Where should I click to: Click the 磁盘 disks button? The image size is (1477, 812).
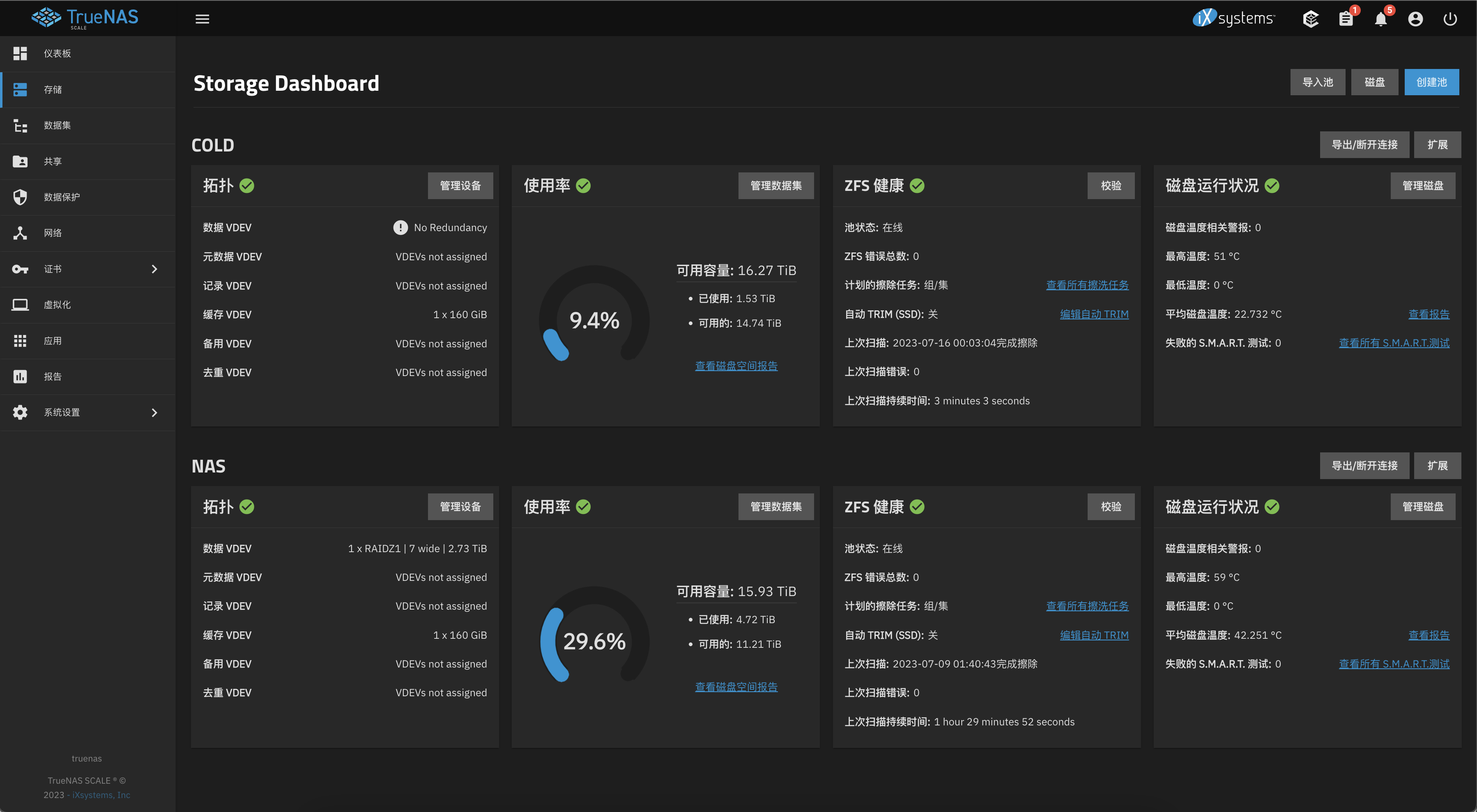click(1374, 82)
